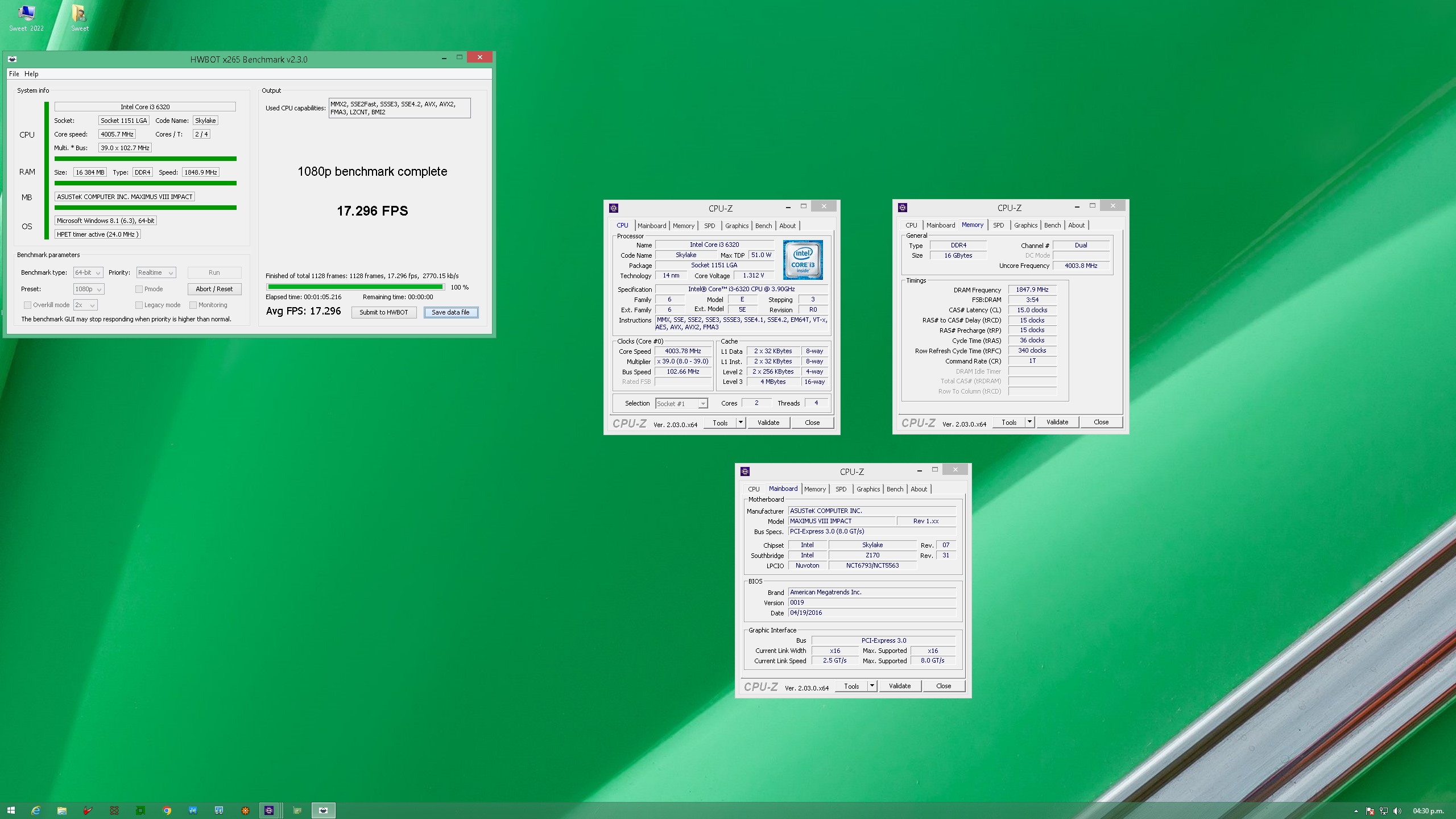Open the Graphics tab in the CPU-Z Mainboard tab window
This screenshot has width=1456, height=819.
tap(868, 489)
